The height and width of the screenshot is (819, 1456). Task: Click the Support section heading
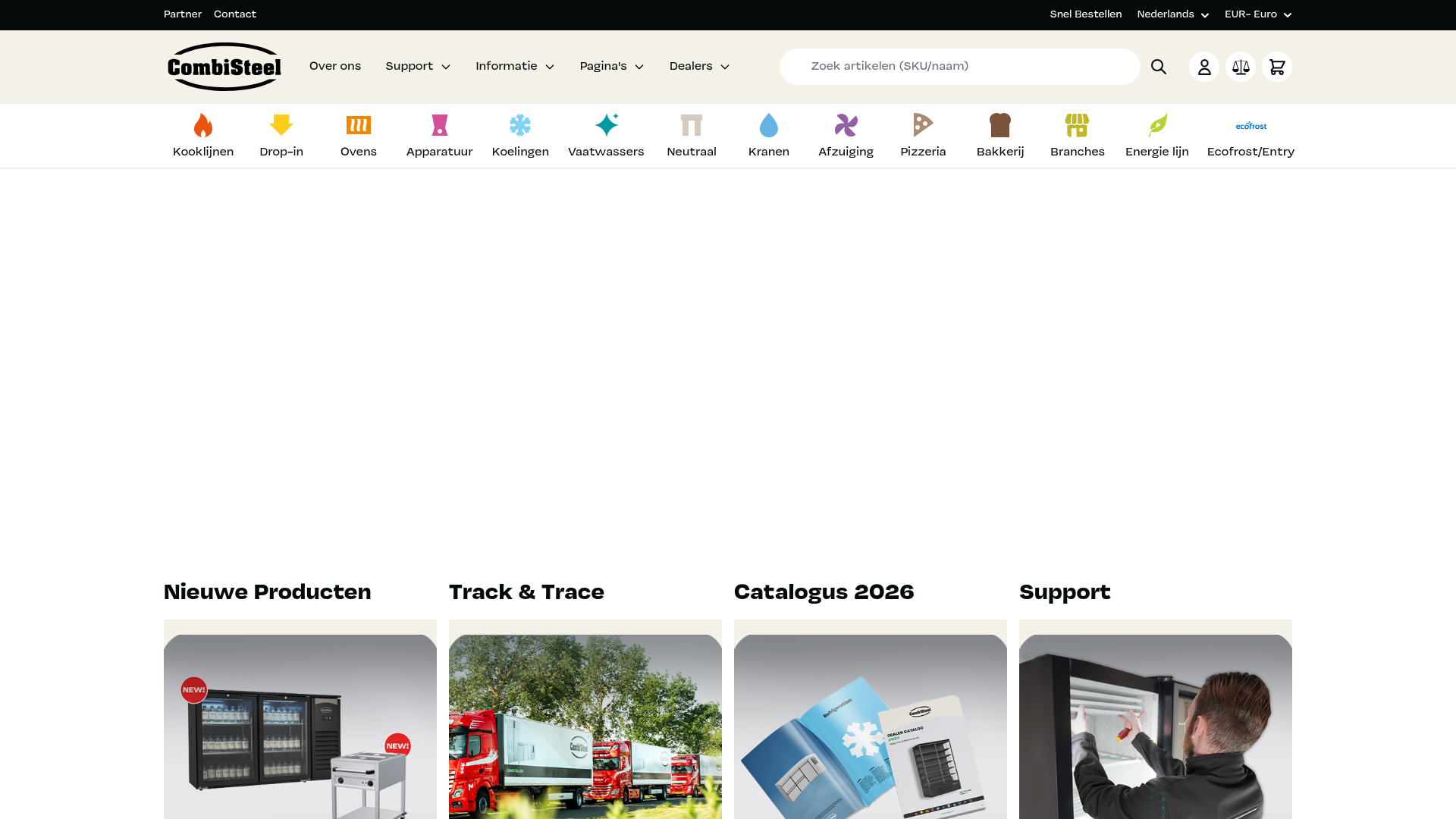coord(1065,593)
